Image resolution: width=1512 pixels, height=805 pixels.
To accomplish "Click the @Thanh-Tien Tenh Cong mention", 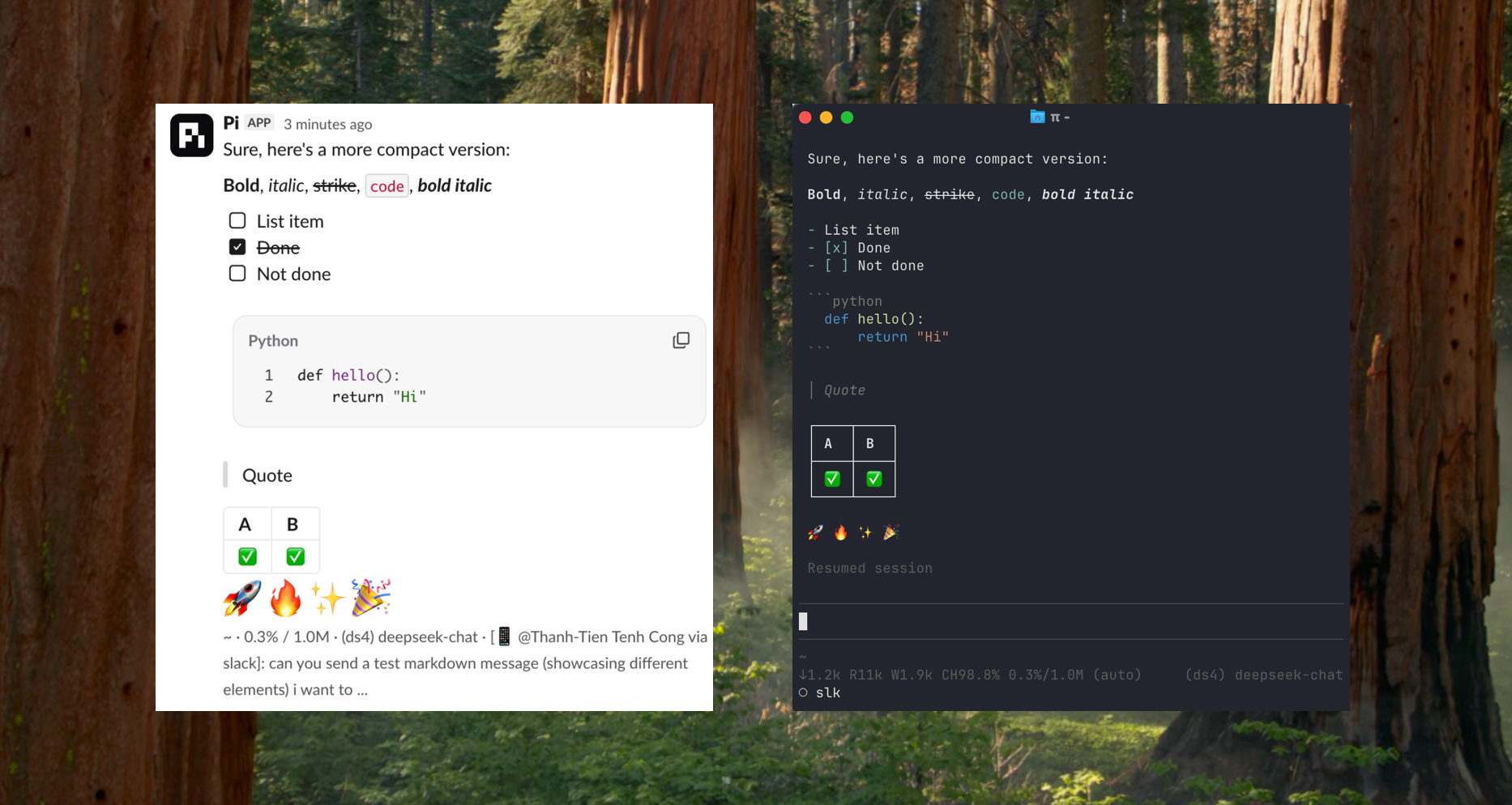I will click(602, 637).
